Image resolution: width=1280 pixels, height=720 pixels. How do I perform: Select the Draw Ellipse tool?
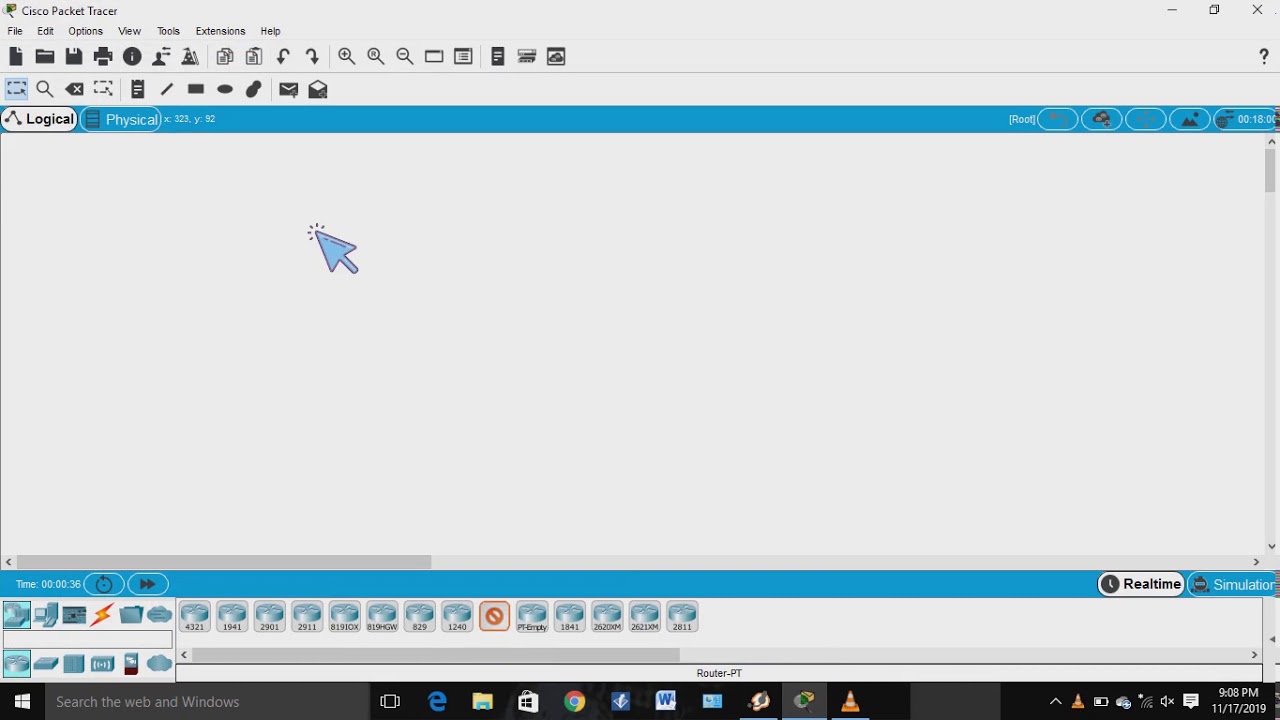[x=225, y=89]
